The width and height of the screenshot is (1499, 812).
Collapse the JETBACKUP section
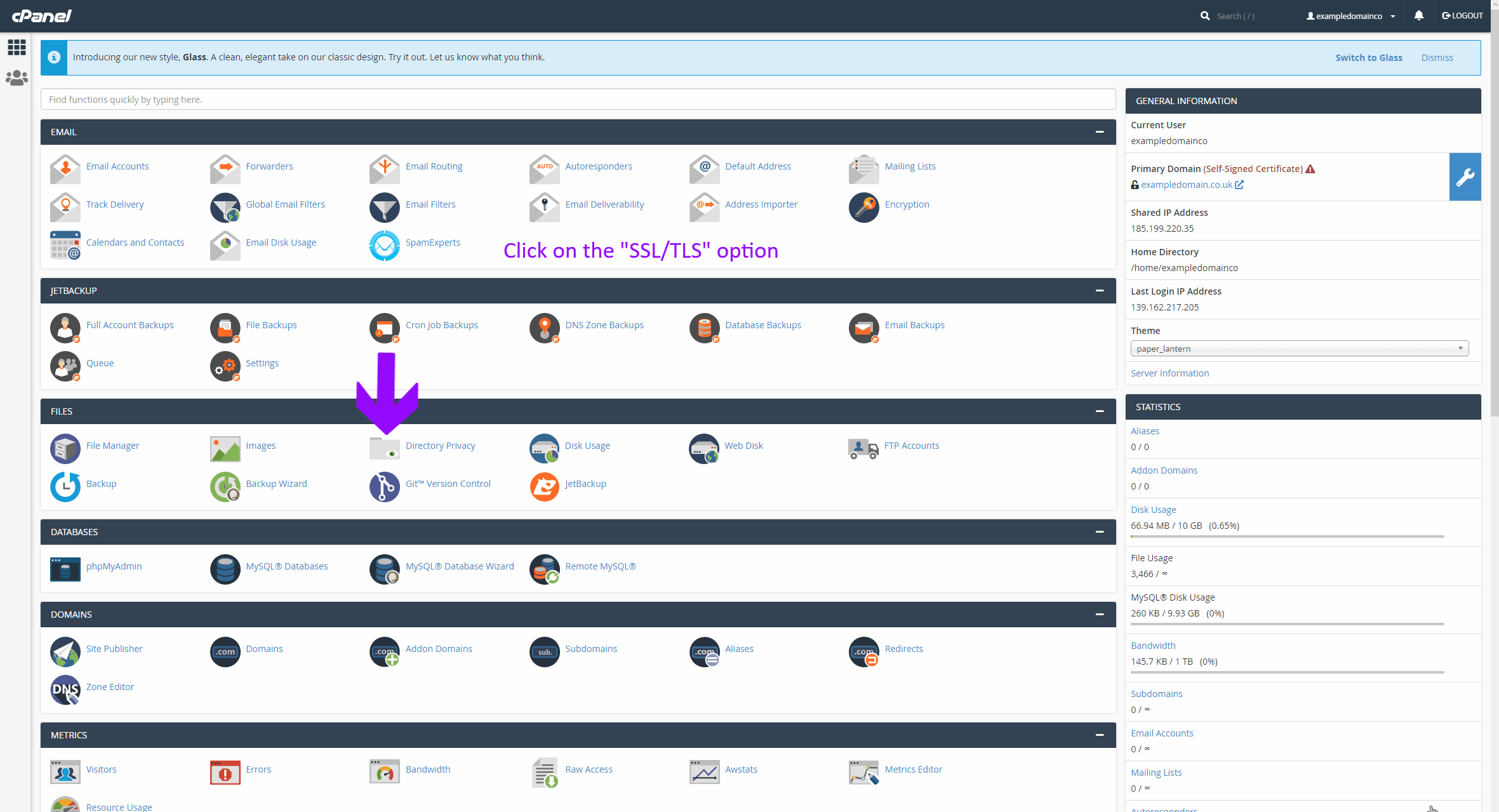coord(1100,291)
